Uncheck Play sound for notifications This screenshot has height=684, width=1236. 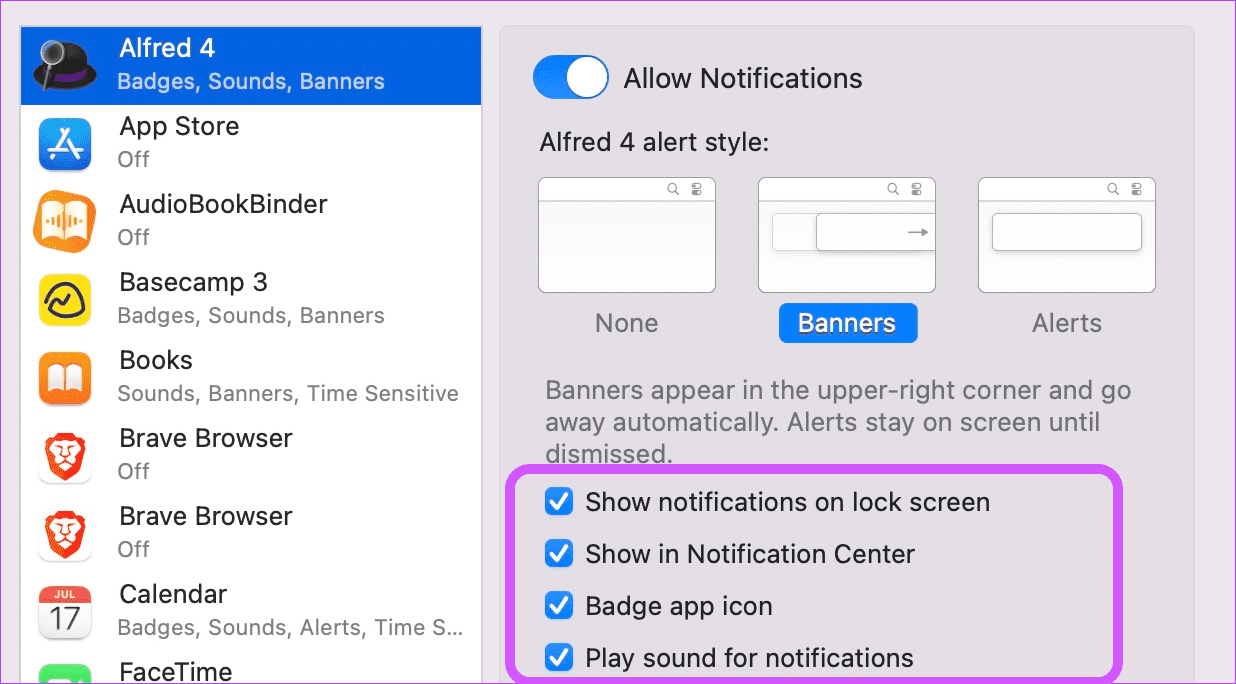tap(559, 657)
